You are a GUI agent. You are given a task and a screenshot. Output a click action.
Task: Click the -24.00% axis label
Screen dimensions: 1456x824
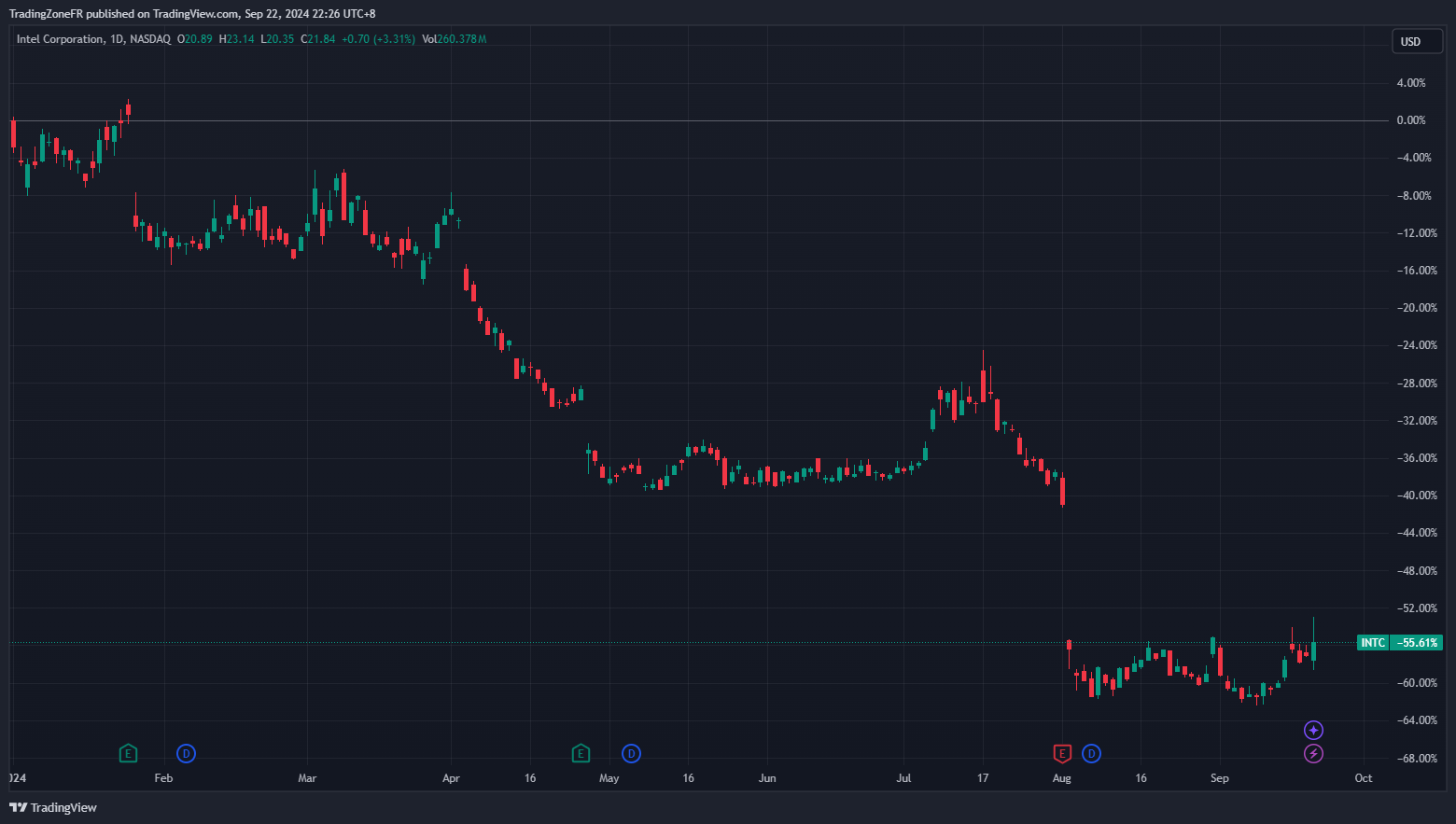point(1417,345)
